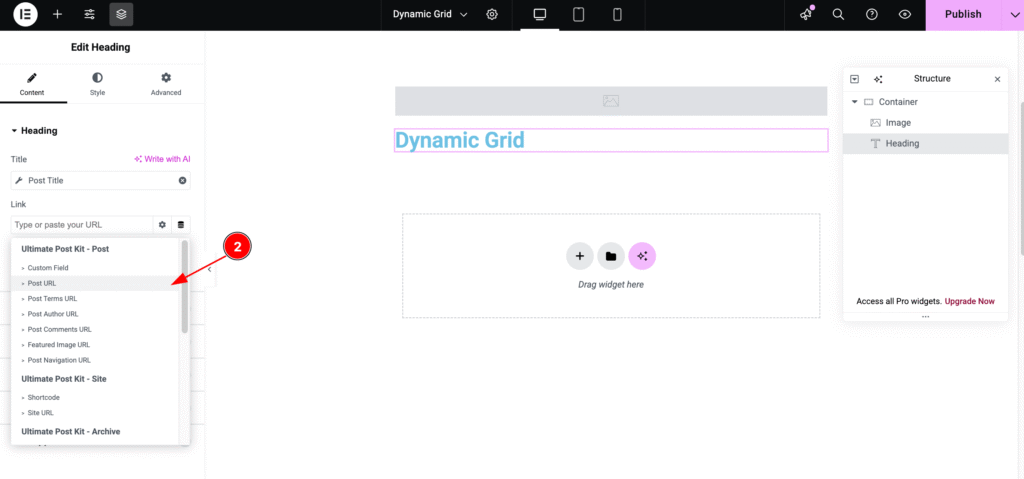This screenshot has height=479, width=1024.
Task: Open the Help question mark icon
Action: click(872, 14)
